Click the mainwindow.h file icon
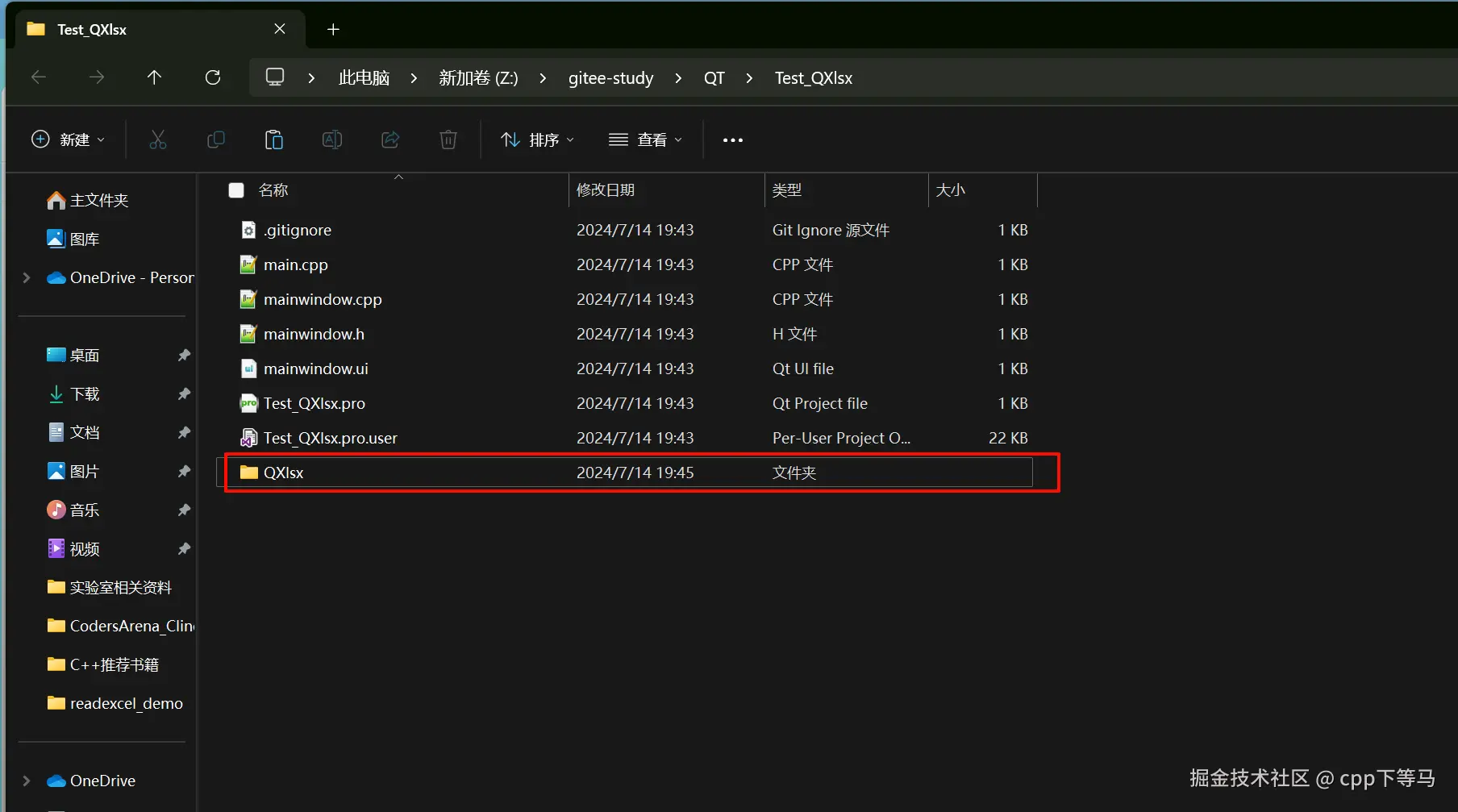Image resolution: width=1458 pixels, height=812 pixels. click(x=248, y=335)
